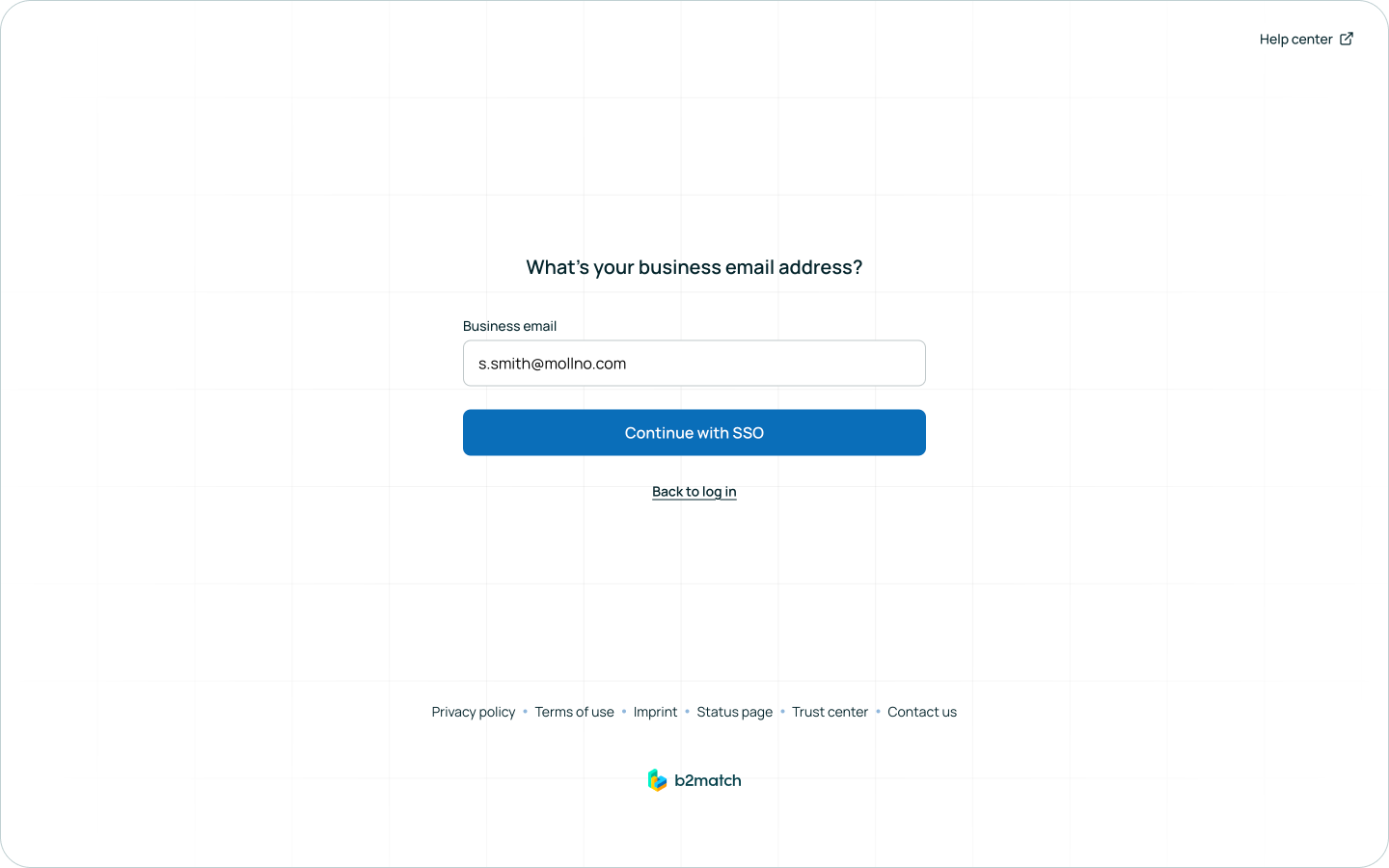Click the b2match cube logo icon

click(x=657, y=780)
